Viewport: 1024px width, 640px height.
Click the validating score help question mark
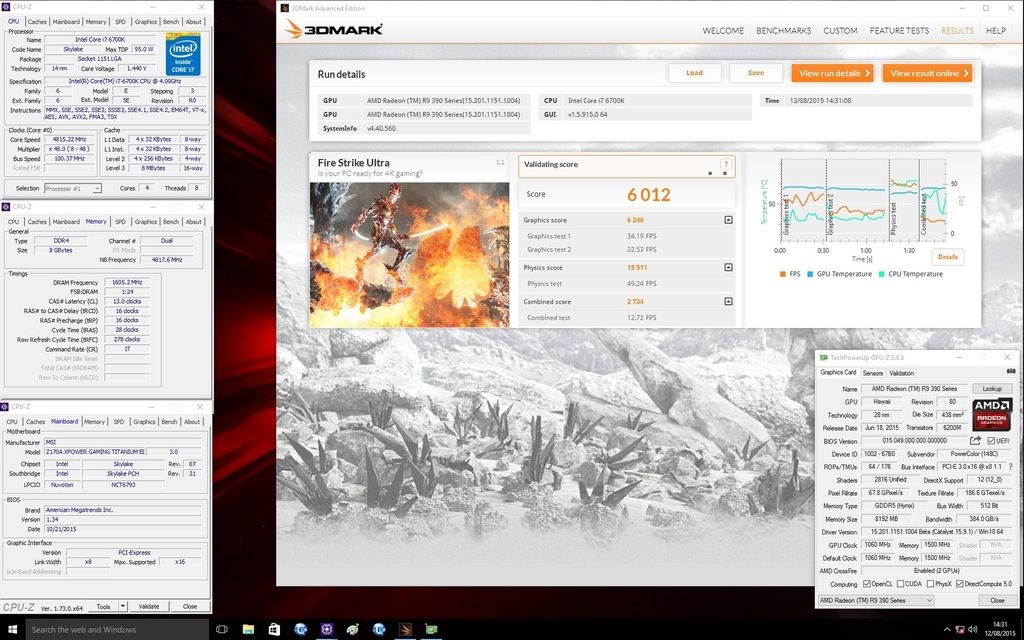pyautogui.click(x=725, y=165)
